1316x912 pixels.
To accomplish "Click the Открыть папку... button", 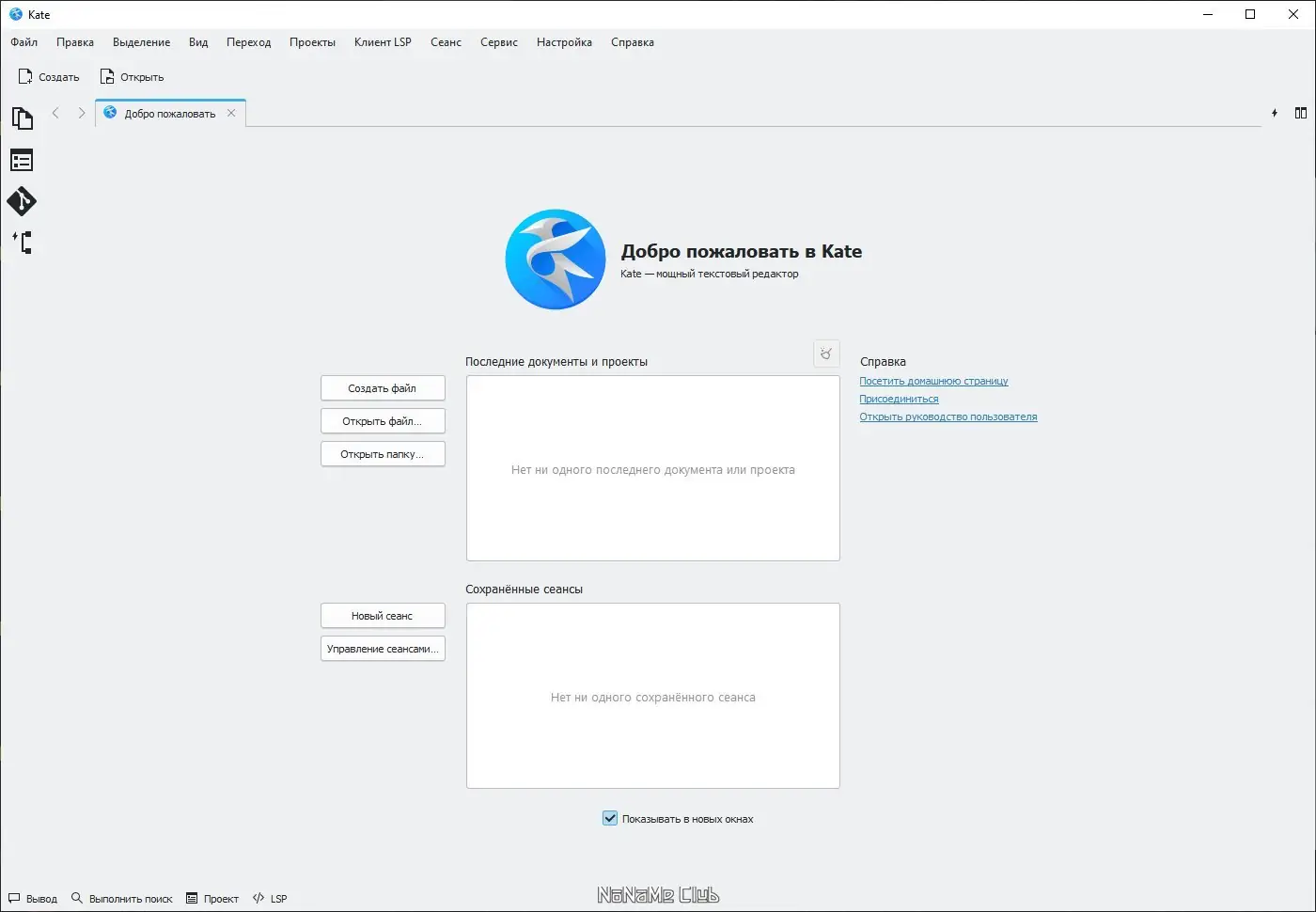I will (x=383, y=454).
